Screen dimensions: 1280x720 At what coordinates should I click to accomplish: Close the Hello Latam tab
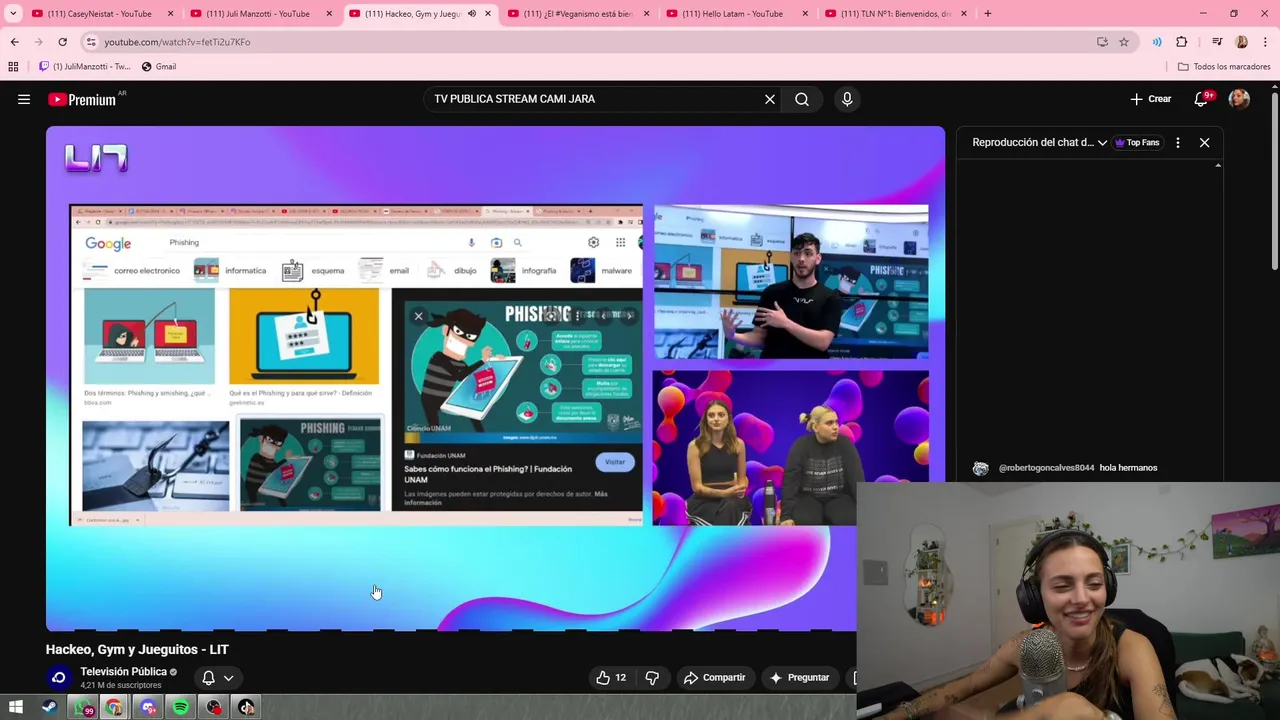(805, 14)
